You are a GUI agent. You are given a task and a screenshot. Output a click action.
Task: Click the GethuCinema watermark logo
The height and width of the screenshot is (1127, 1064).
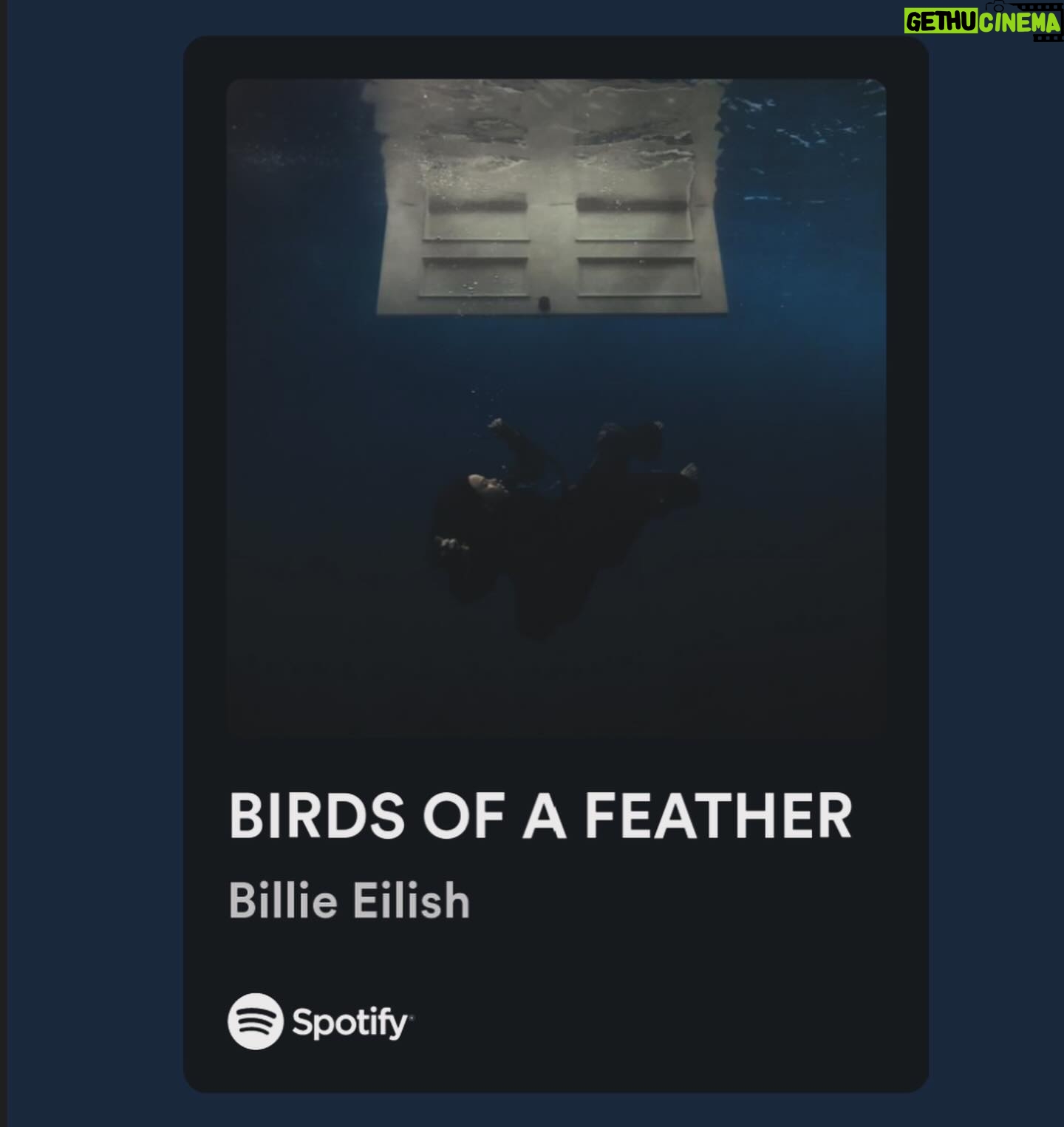coord(983,21)
